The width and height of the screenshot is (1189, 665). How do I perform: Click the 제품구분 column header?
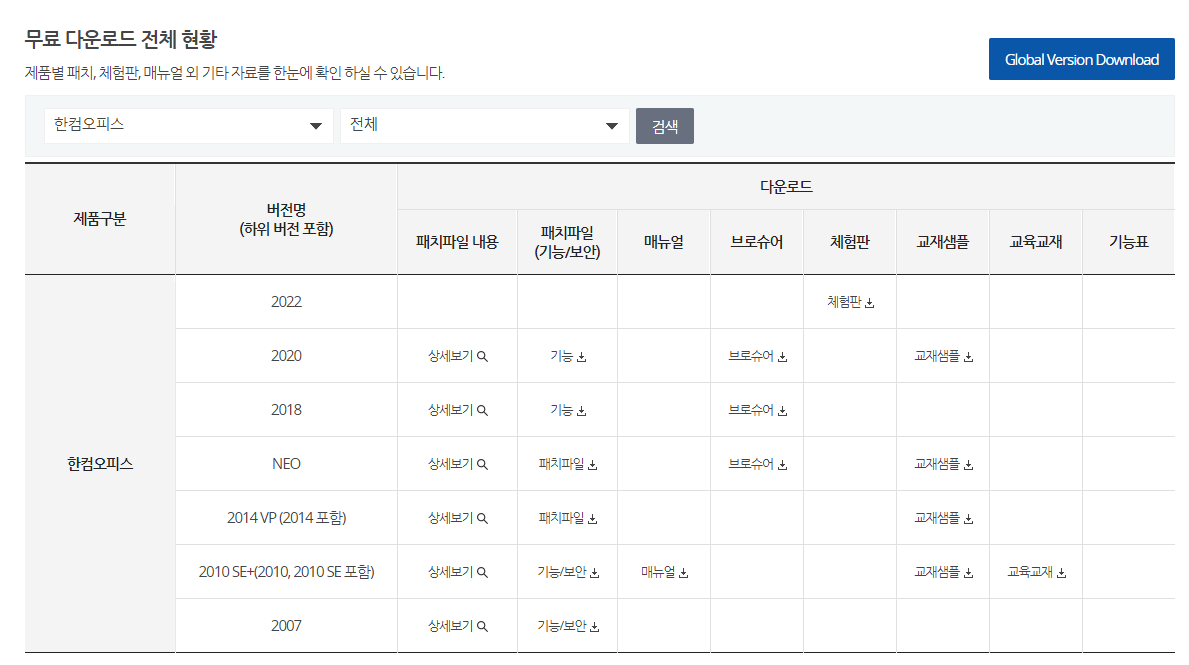coord(100,219)
